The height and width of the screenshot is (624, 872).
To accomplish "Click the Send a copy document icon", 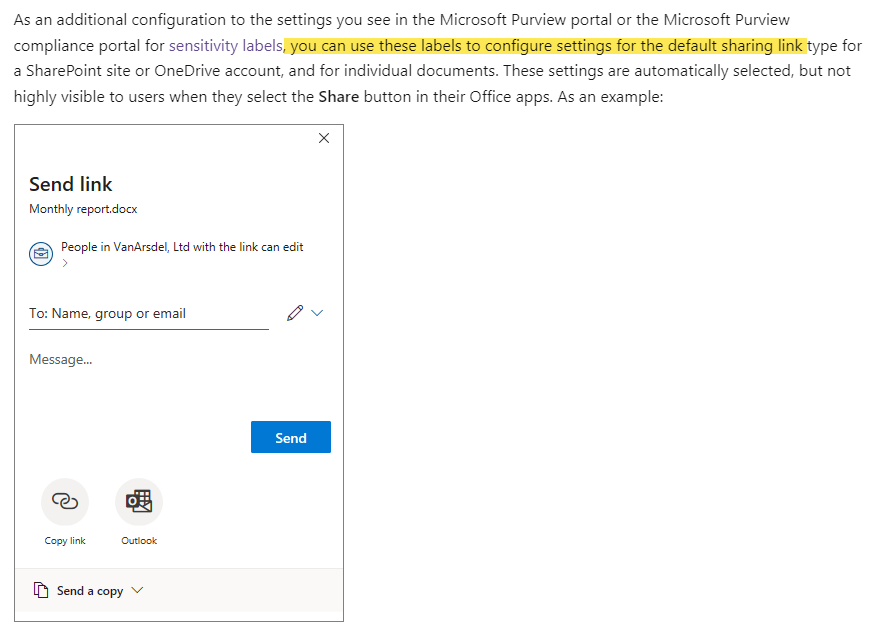I will [41, 591].
